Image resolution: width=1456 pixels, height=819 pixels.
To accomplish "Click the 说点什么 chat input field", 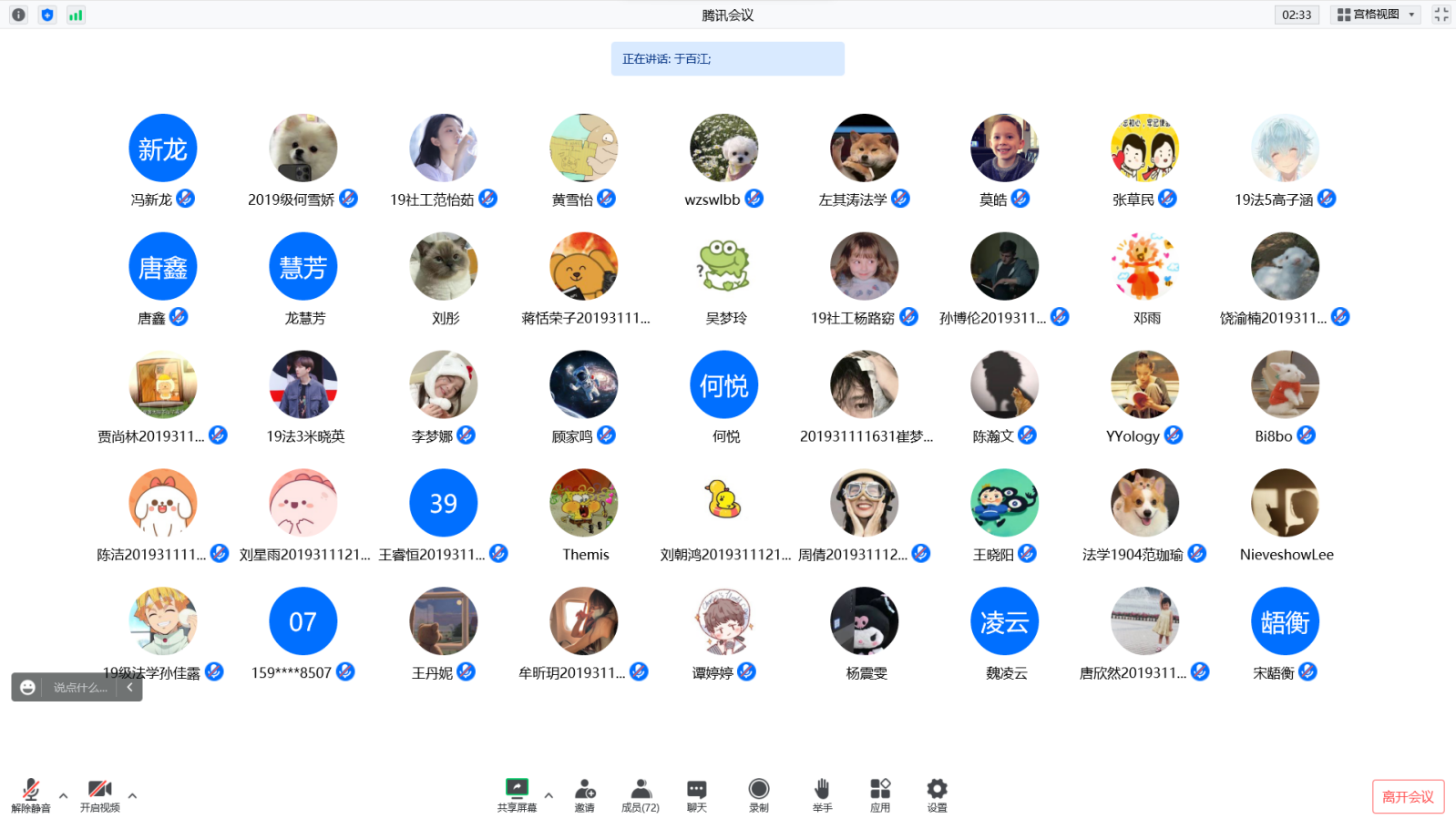I will click(x=80, y=688).
